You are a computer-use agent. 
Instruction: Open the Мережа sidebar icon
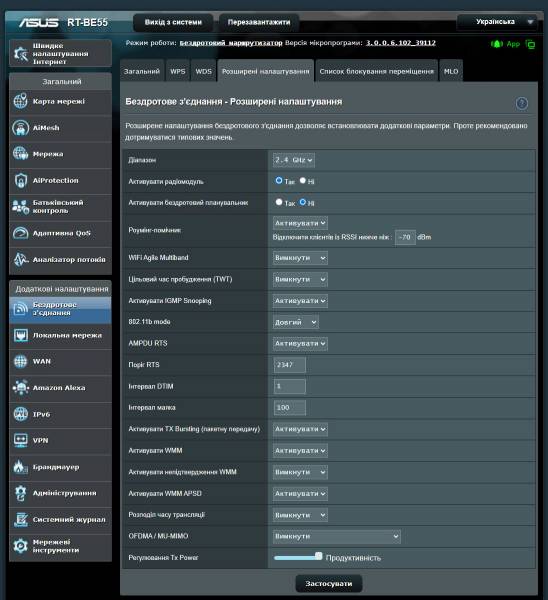21,154
